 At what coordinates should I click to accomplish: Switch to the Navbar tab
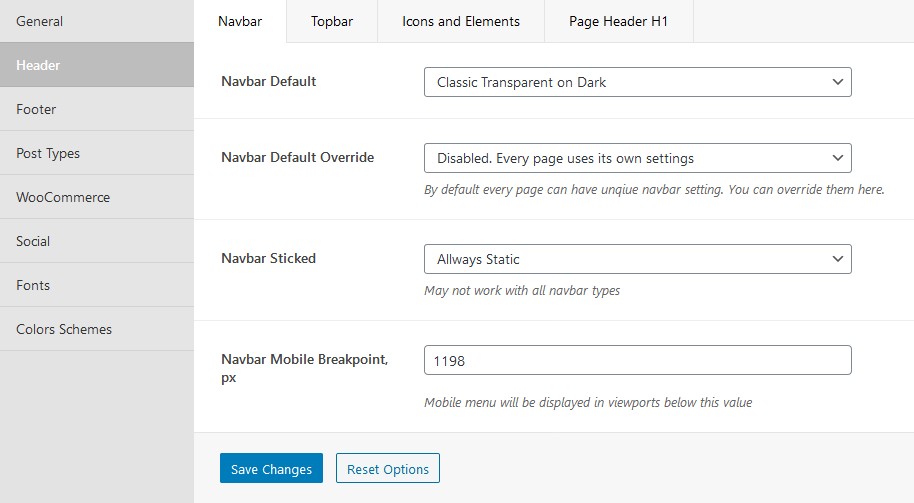pos(240,22)
